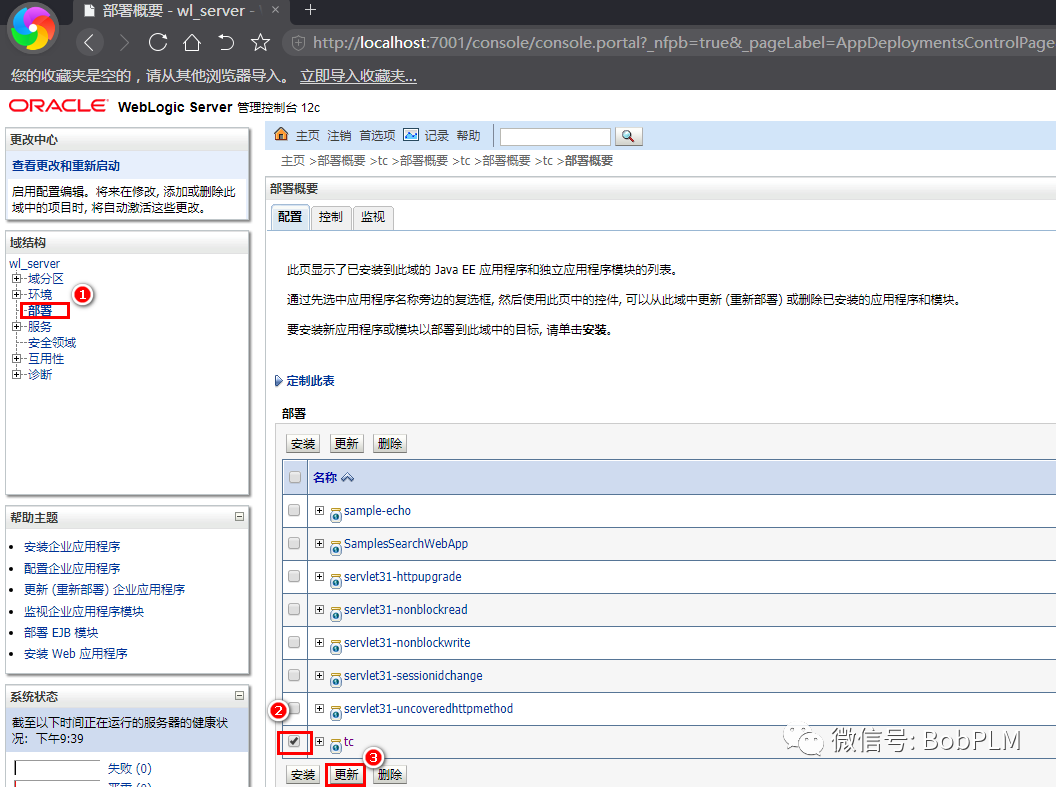
Task: Check the servlet31-nonblockwrite checkbox
Action: point(294,642)
